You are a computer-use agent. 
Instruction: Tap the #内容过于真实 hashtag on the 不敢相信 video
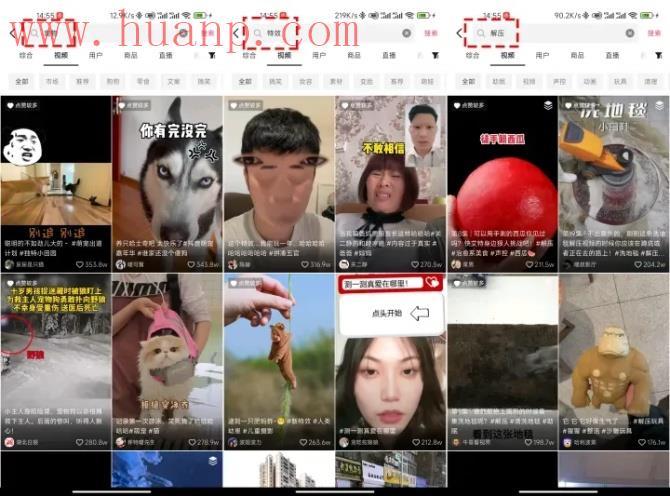(x=406, y=244)
